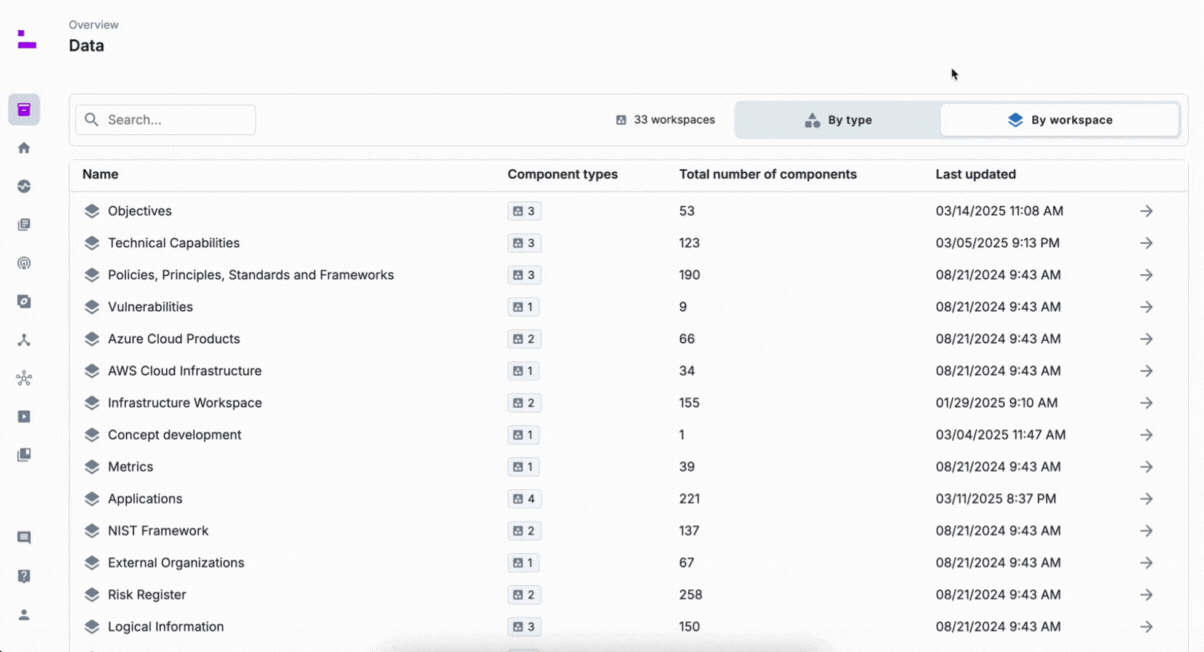1204x652 pixels.
Task: Open the chat icon near the sidebar bottom
Action: point(23,537)
